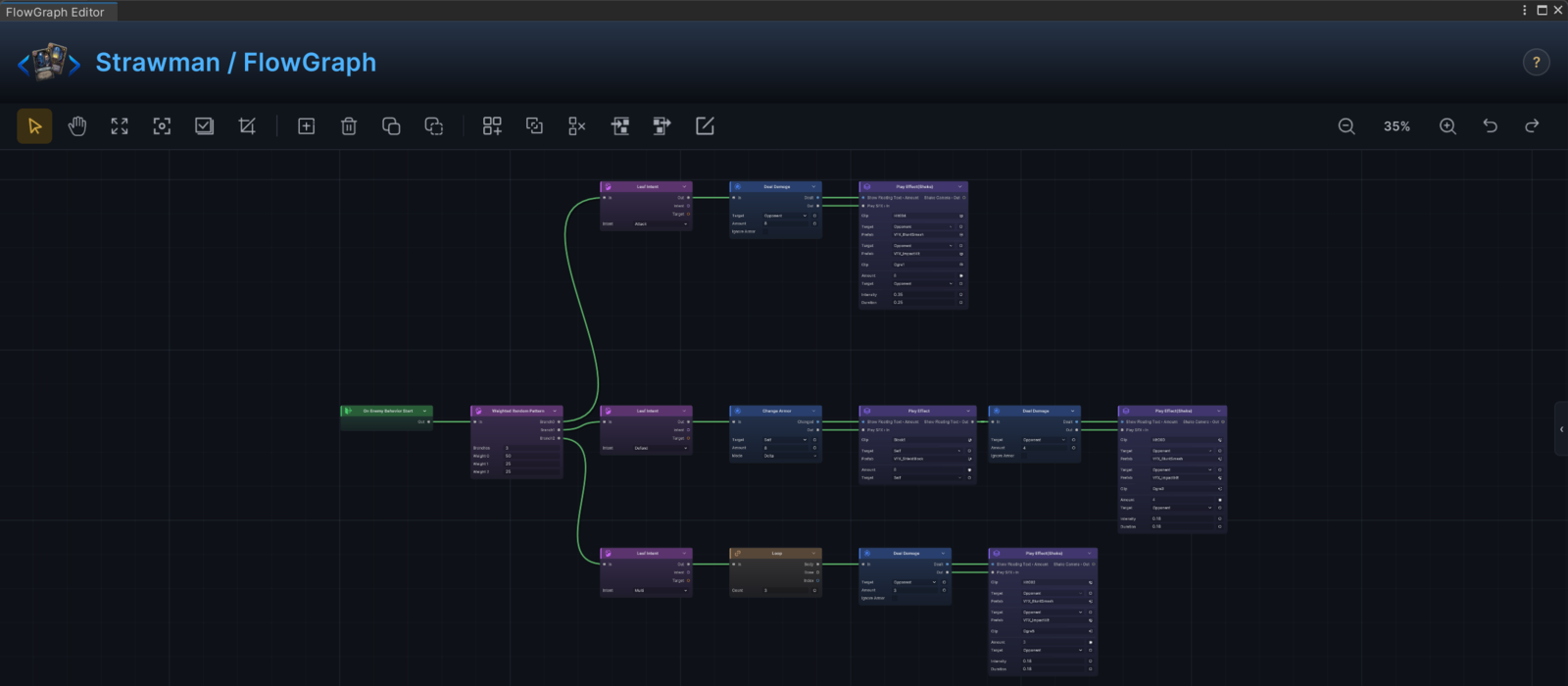
Task: Click the fit-all expand arrows icon
Action: click(120, 126)
